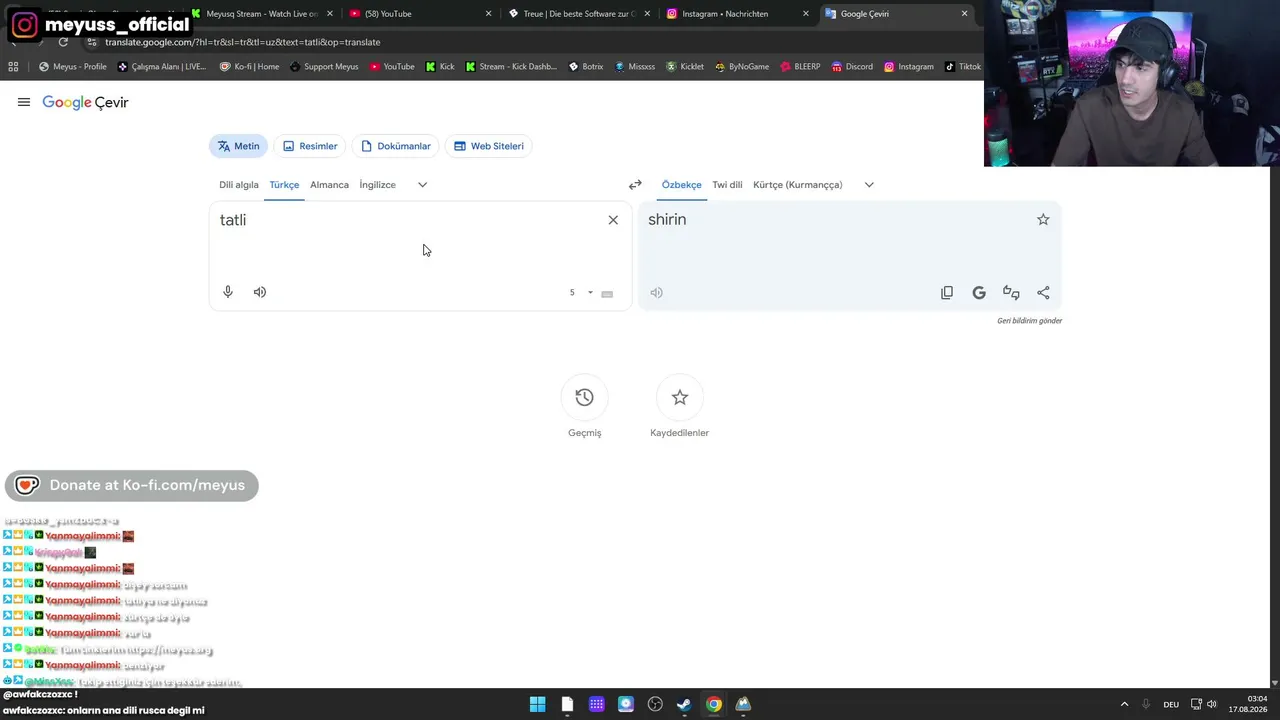Click the browser address bar URL
The height and width of the screenshot is (720, 1280).
point(243,42)
